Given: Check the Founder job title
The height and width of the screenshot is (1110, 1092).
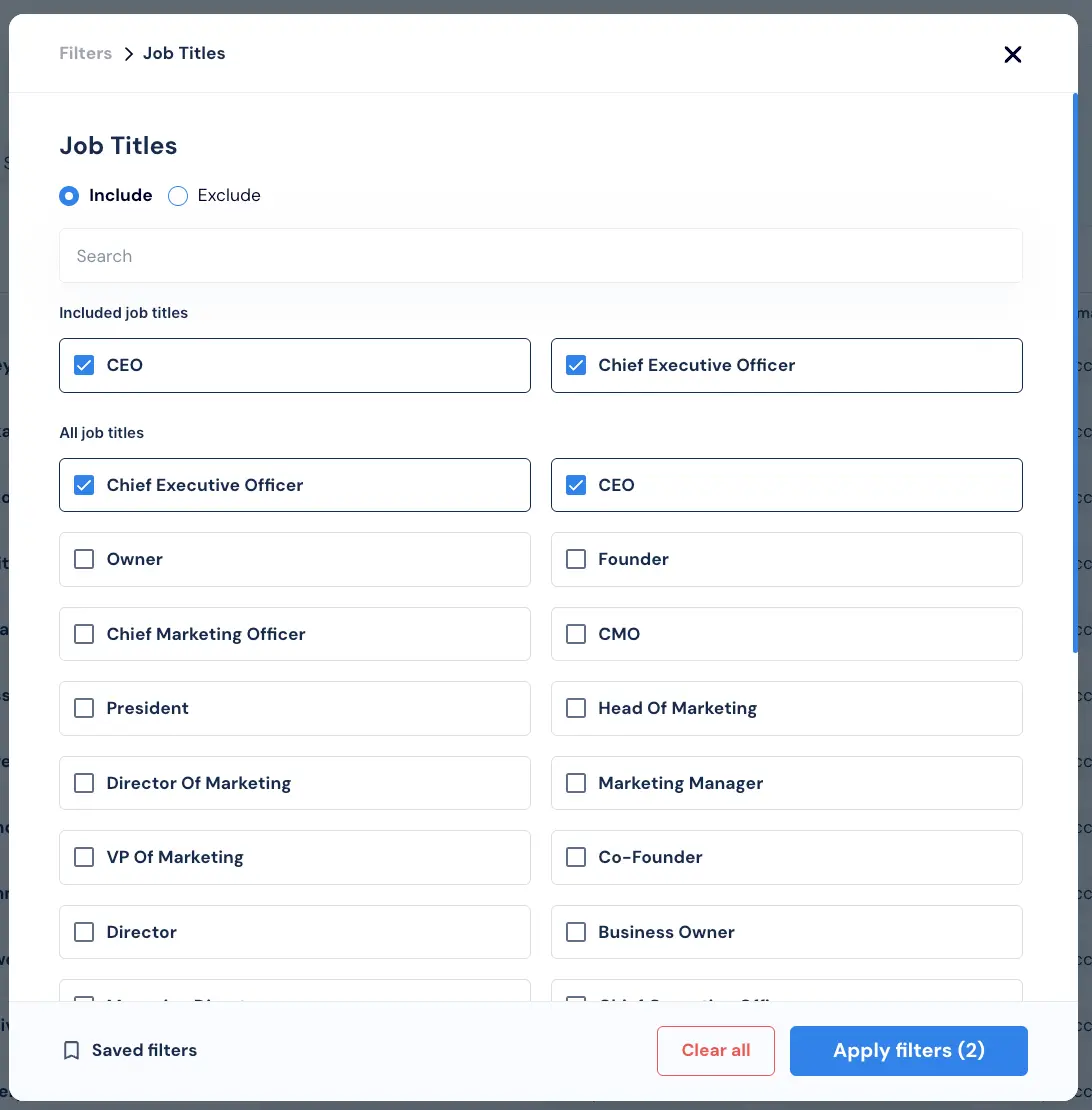Looking at the screenshot, I should coord(576,559).
